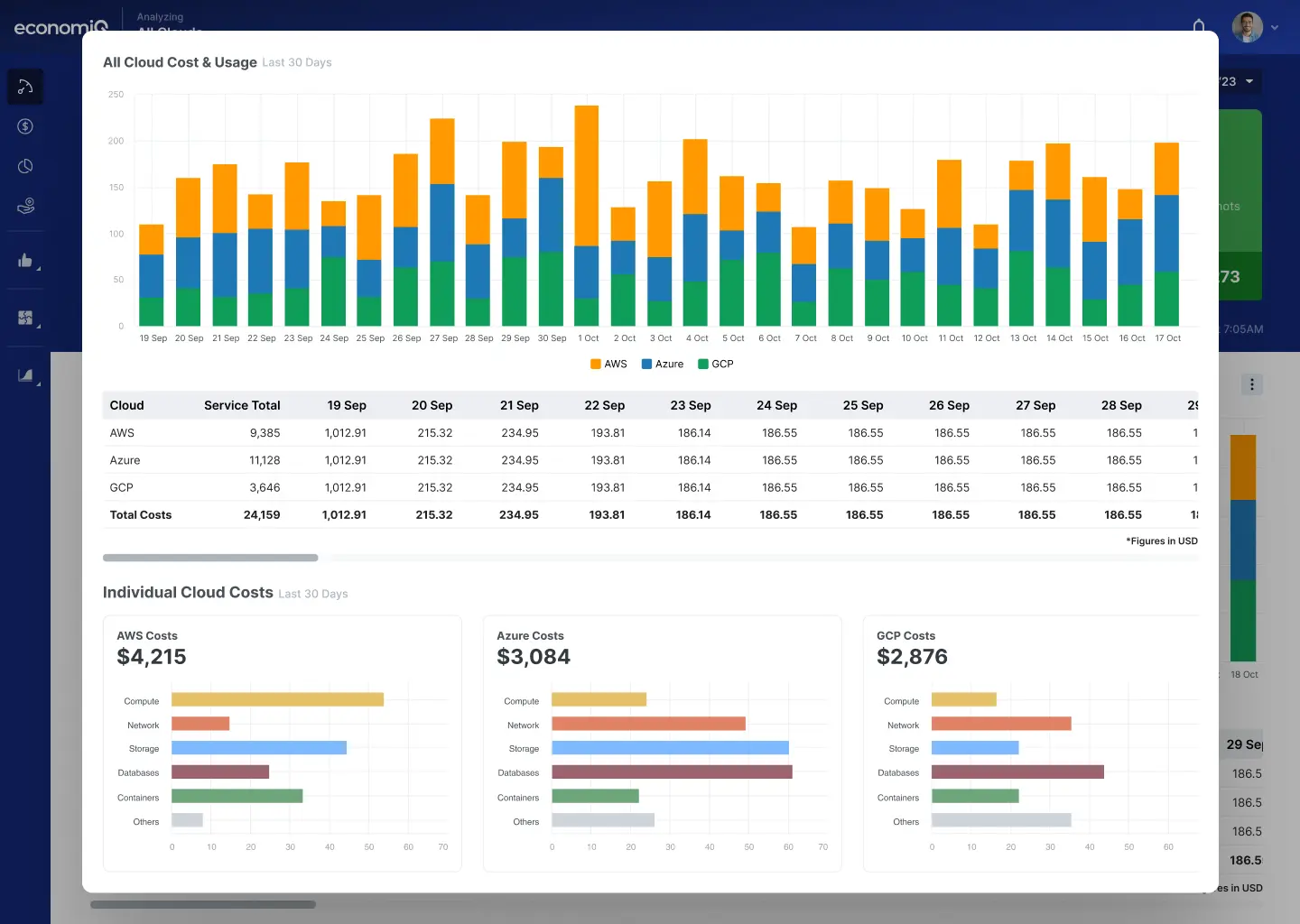Click AWS service total 9,385
1300x924 pixels.
tap(265, 433)
